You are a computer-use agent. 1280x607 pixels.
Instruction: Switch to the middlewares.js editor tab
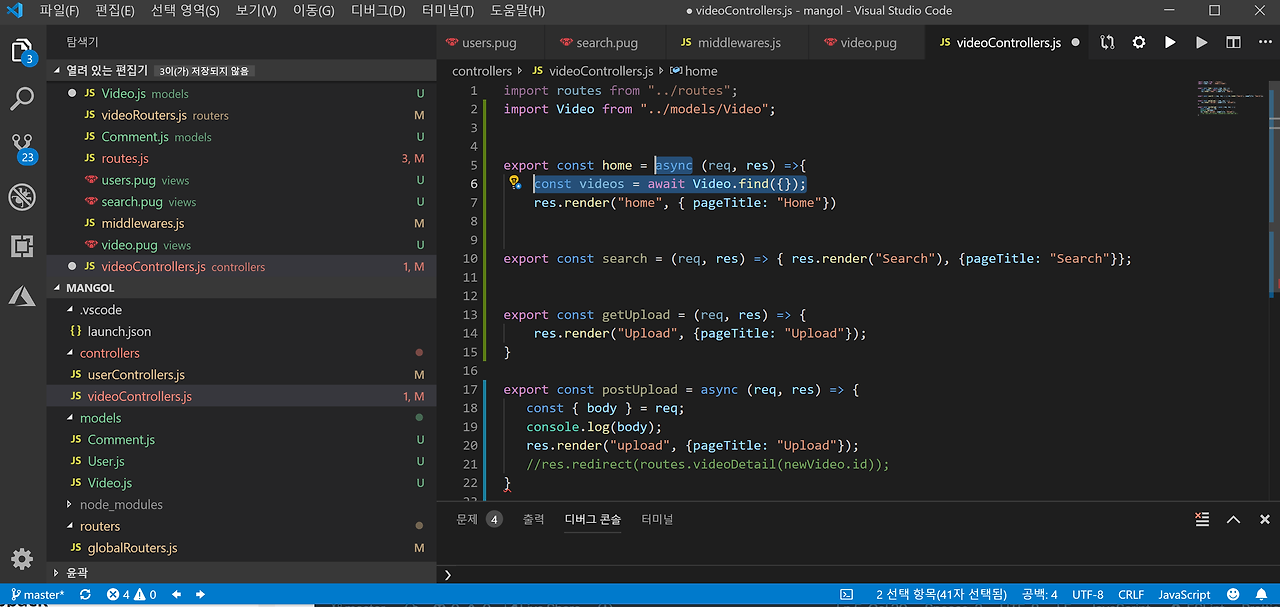(x=738, y=43)
